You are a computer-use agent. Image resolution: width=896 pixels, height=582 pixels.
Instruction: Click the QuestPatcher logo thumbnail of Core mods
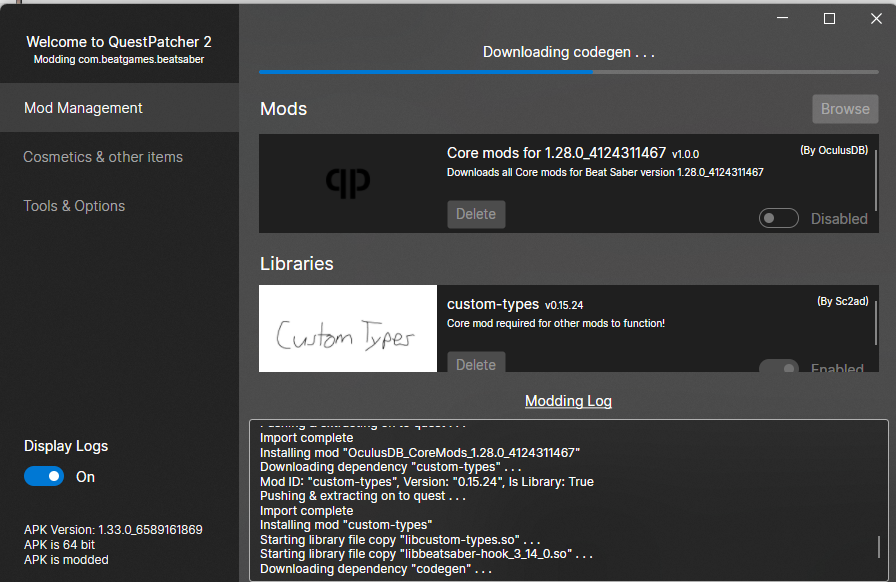pos(348,183)
